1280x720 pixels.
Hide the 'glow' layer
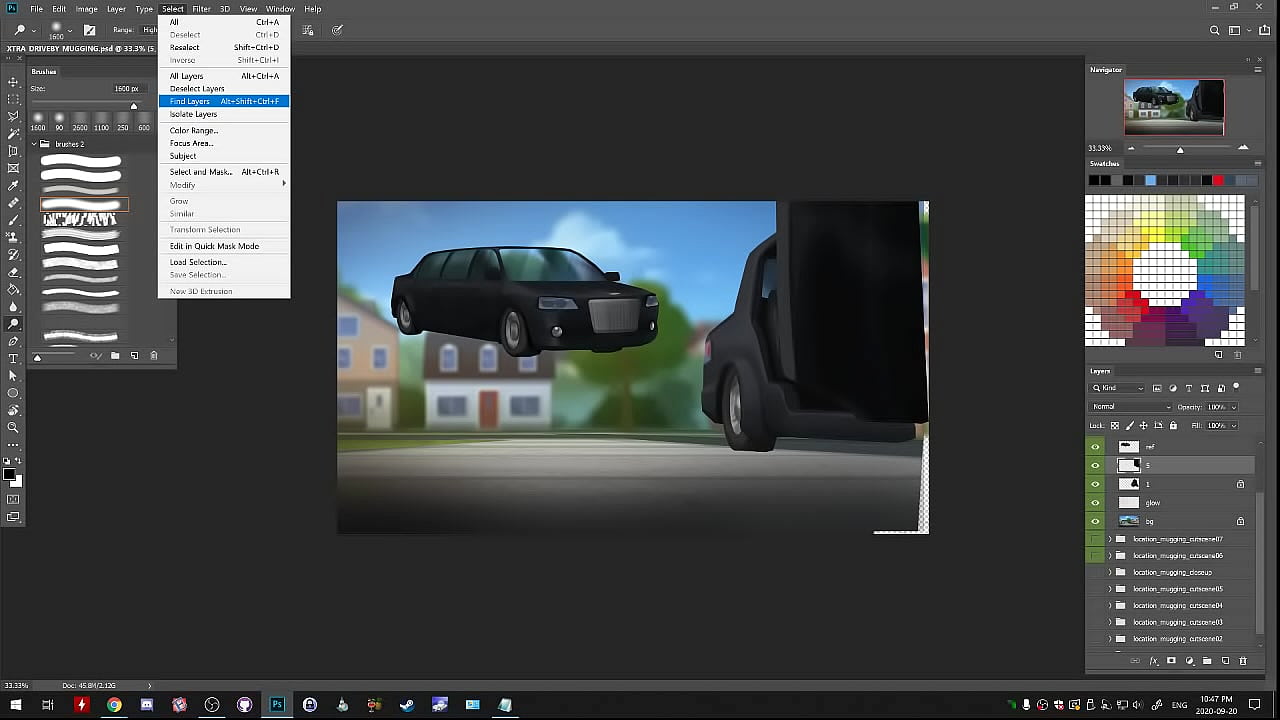[x=1095, y=503]
